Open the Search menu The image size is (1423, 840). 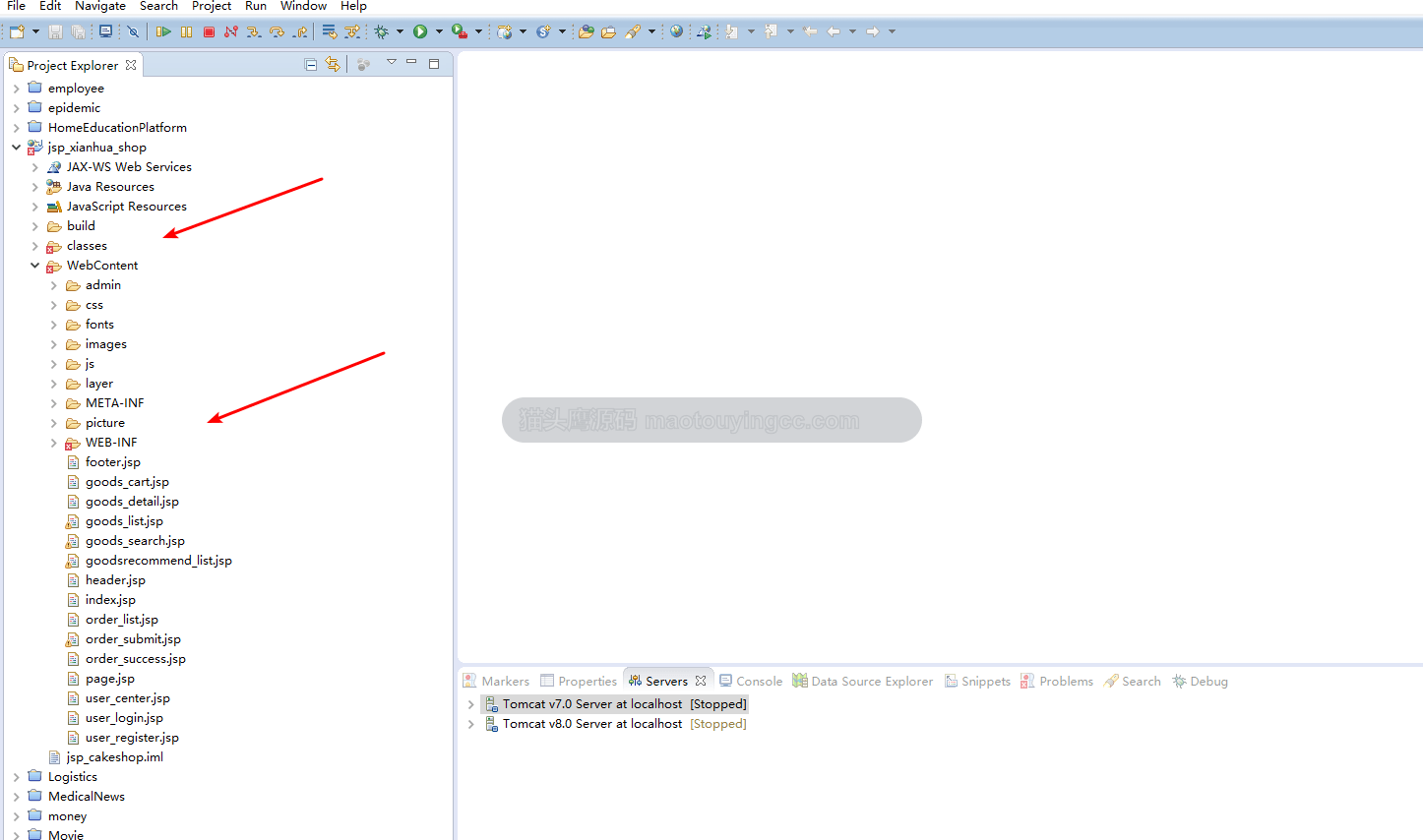[x=158, y=6]
